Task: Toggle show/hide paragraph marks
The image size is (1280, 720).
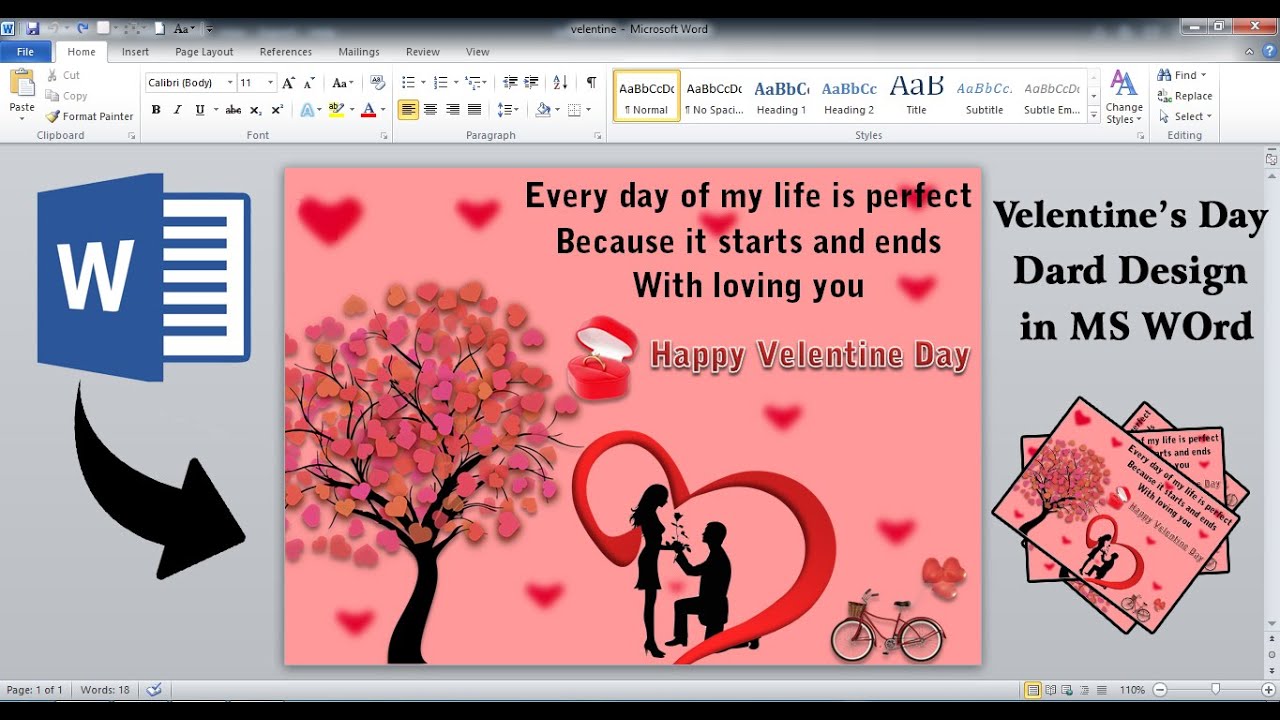Action: [591, 83]
